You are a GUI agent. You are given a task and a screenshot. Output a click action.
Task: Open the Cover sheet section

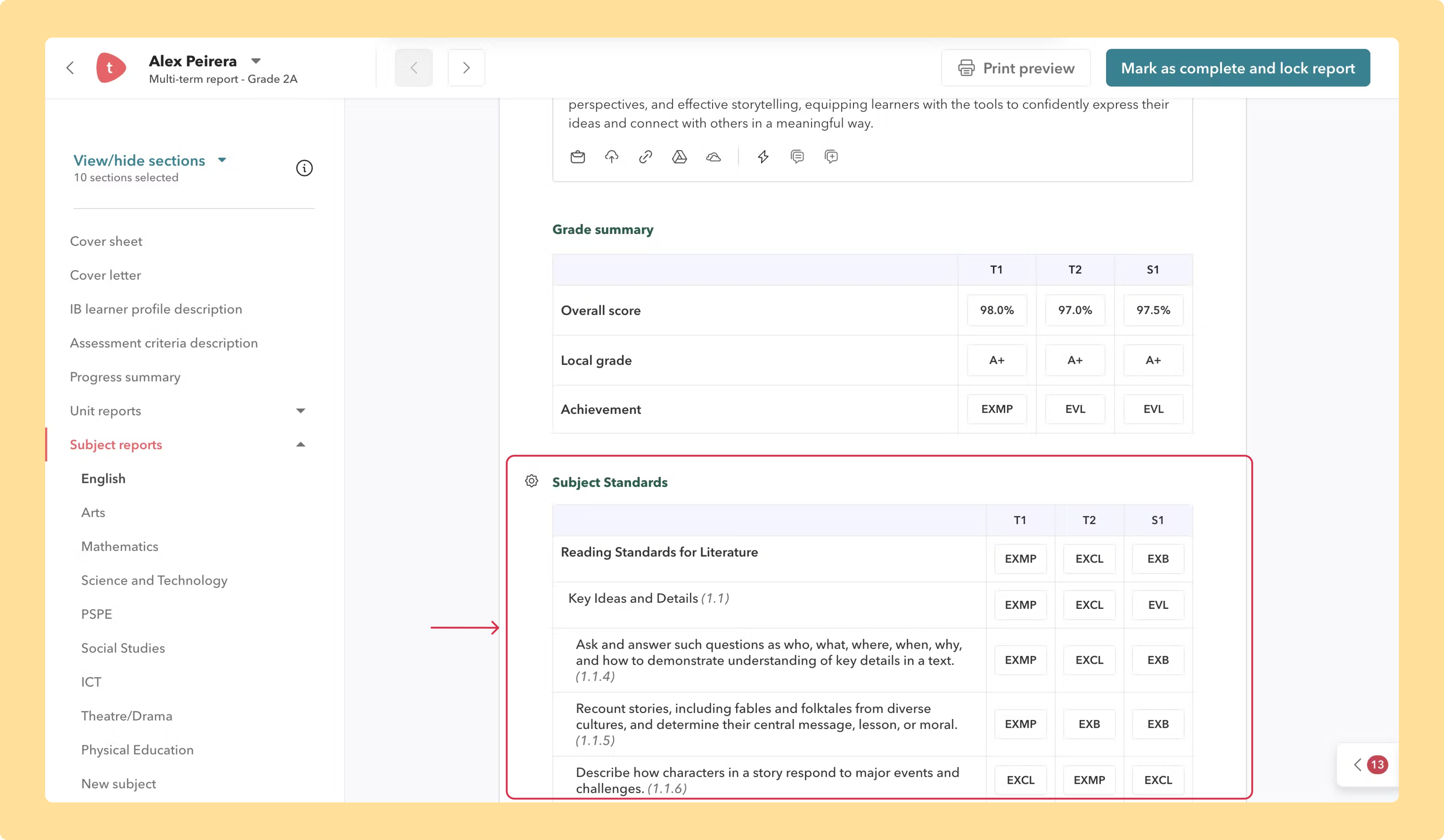pos(106,242)
